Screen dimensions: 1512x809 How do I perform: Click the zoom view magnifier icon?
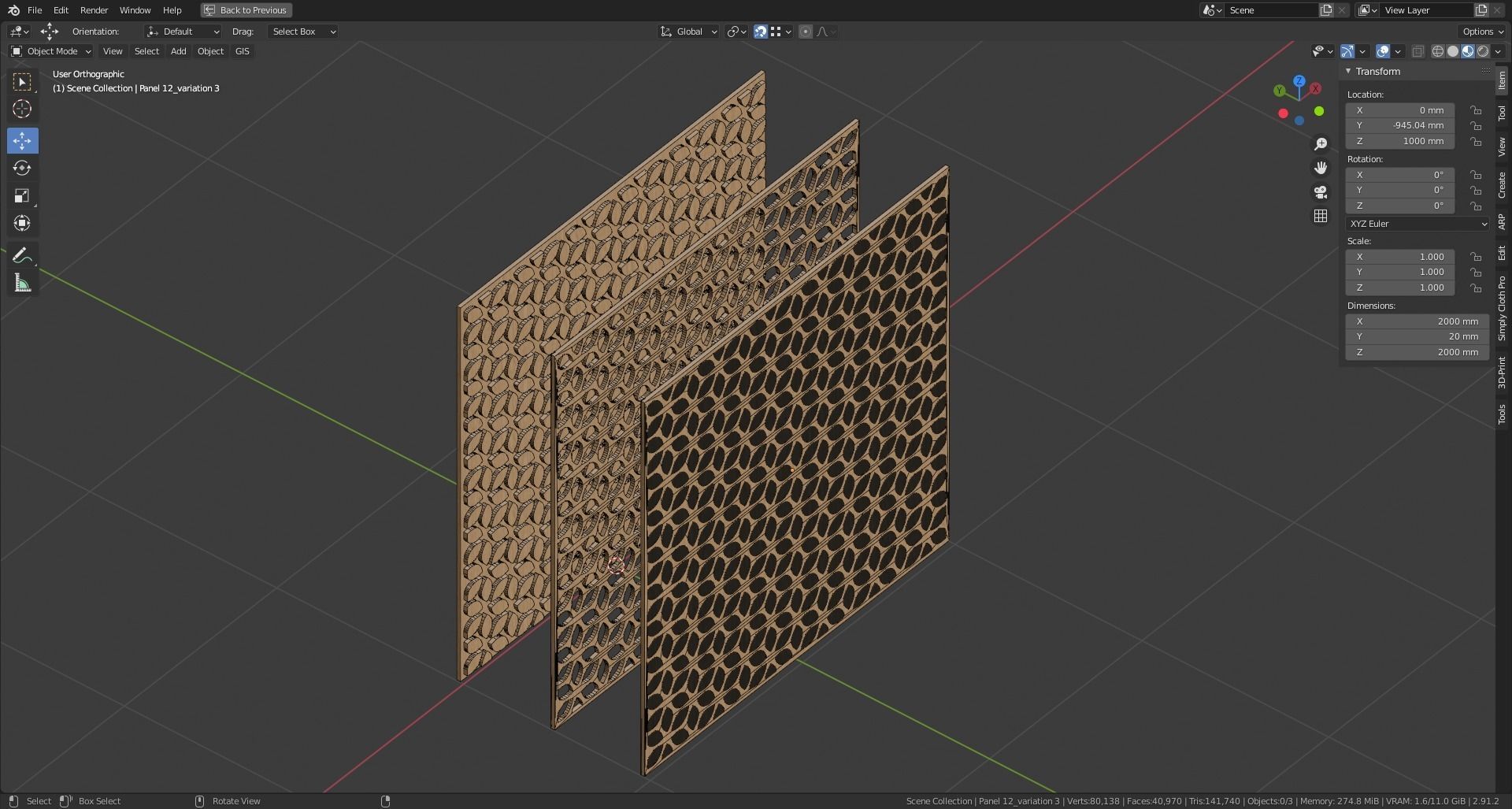pos(1321,144)
